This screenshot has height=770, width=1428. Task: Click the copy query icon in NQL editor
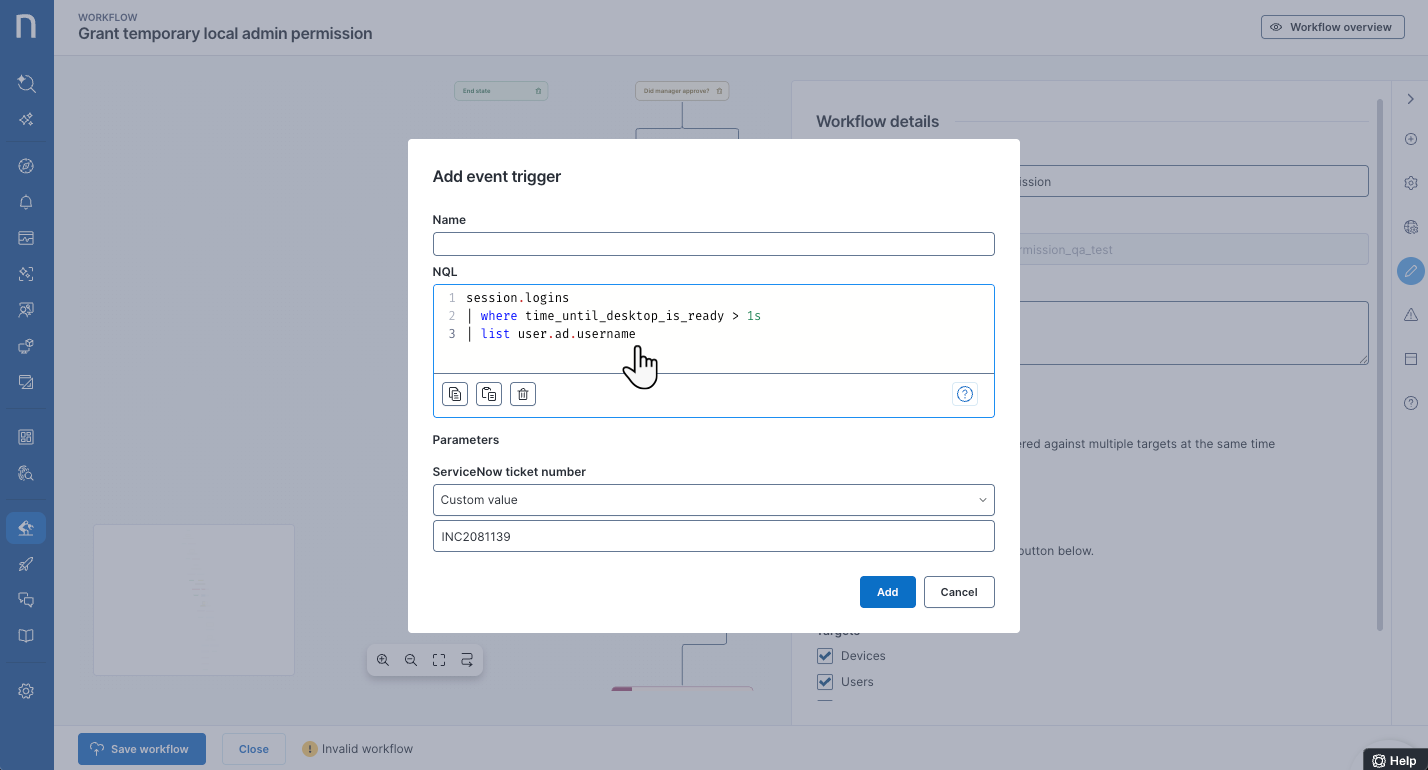point(455,394)
